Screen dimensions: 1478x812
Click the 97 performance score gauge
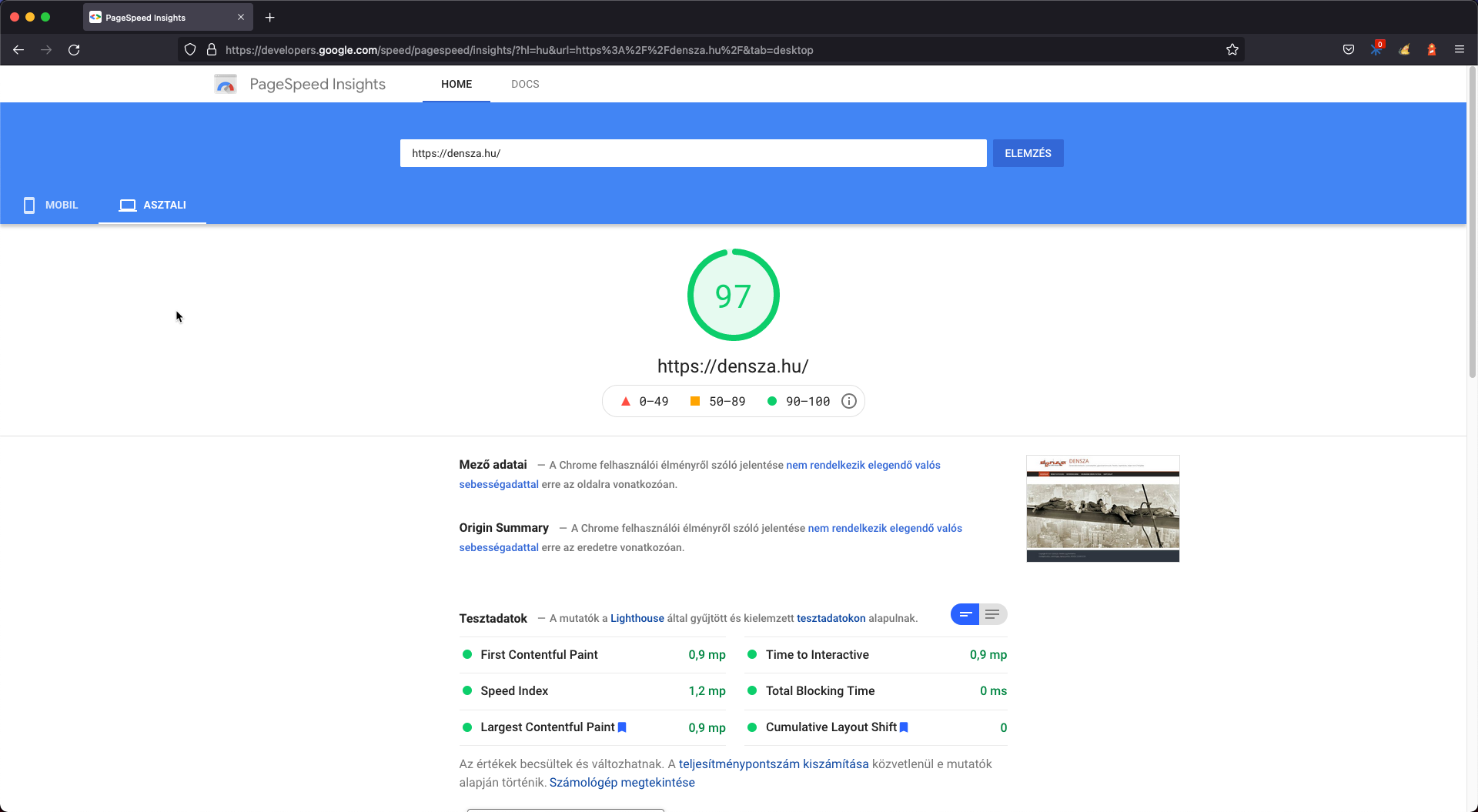click(x=733, y=295)
